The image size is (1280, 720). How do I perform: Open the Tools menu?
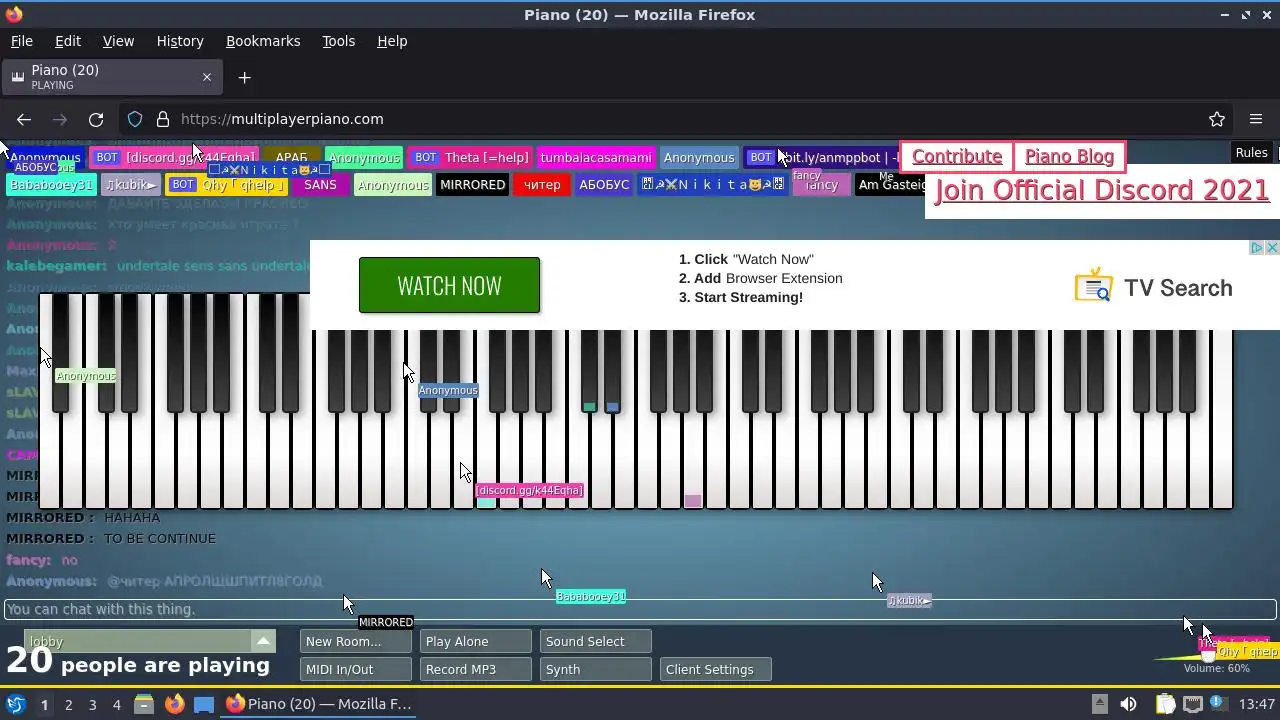[x=338, y=41]
